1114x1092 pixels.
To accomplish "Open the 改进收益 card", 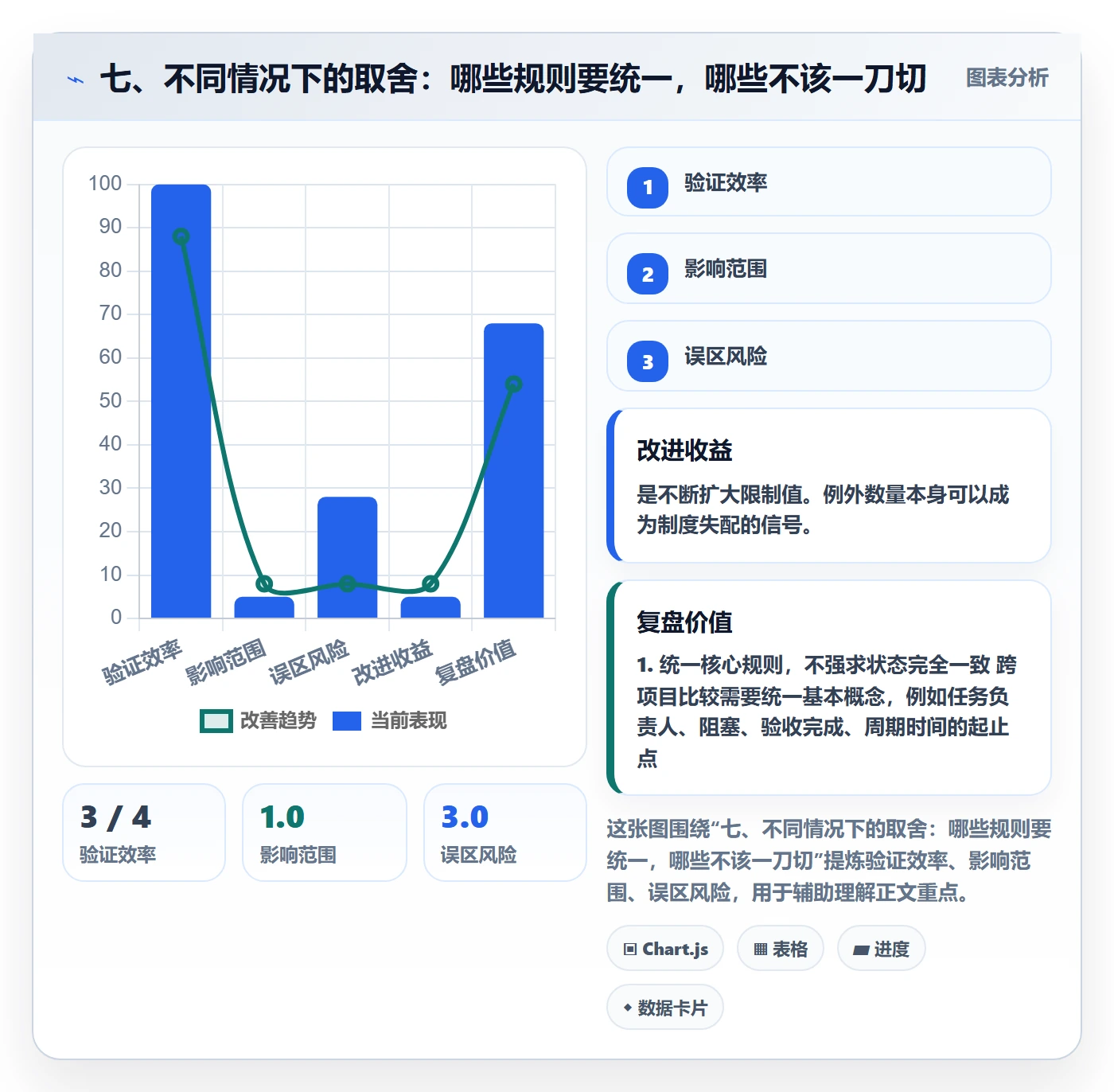I will (x=829, y=486).
